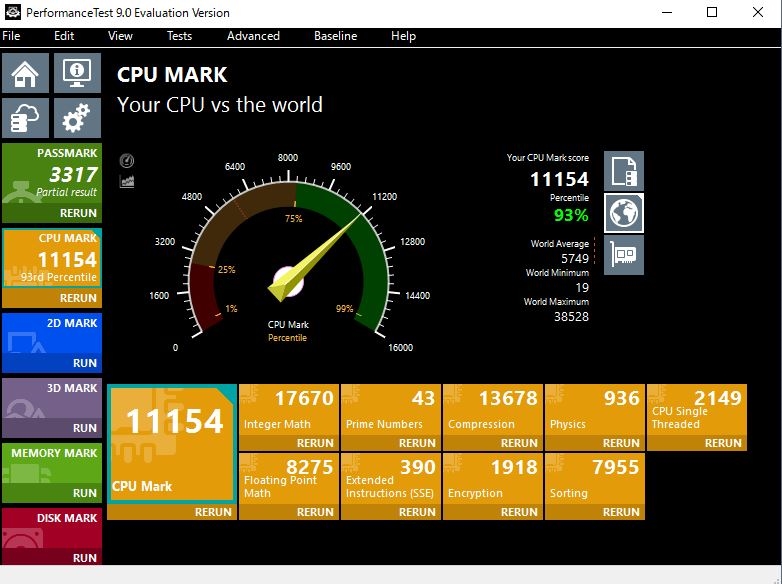Rerun the Physics test
Image resolution: width=782 pixels, height=584 pixels.
pyautogui.click(x=595, y=443)
